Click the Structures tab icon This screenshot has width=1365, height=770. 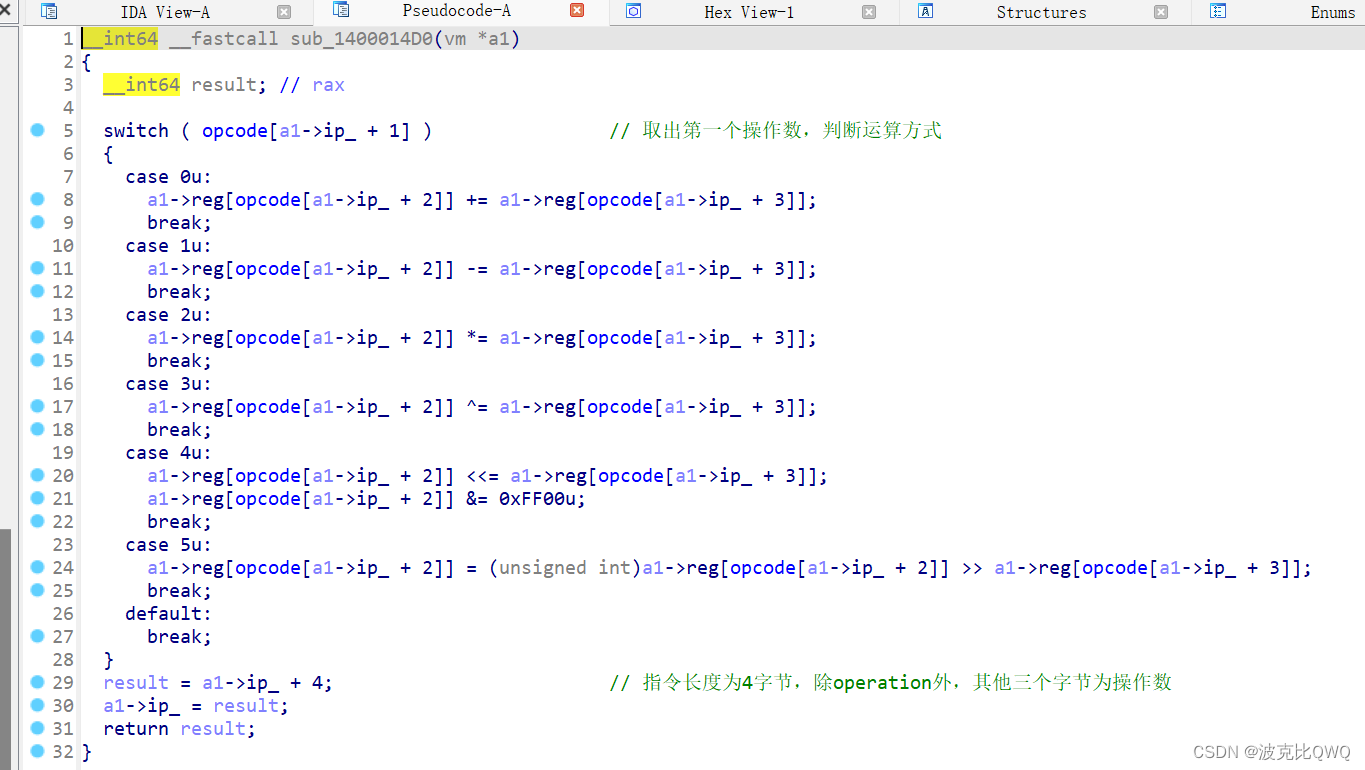click(926, 11)
